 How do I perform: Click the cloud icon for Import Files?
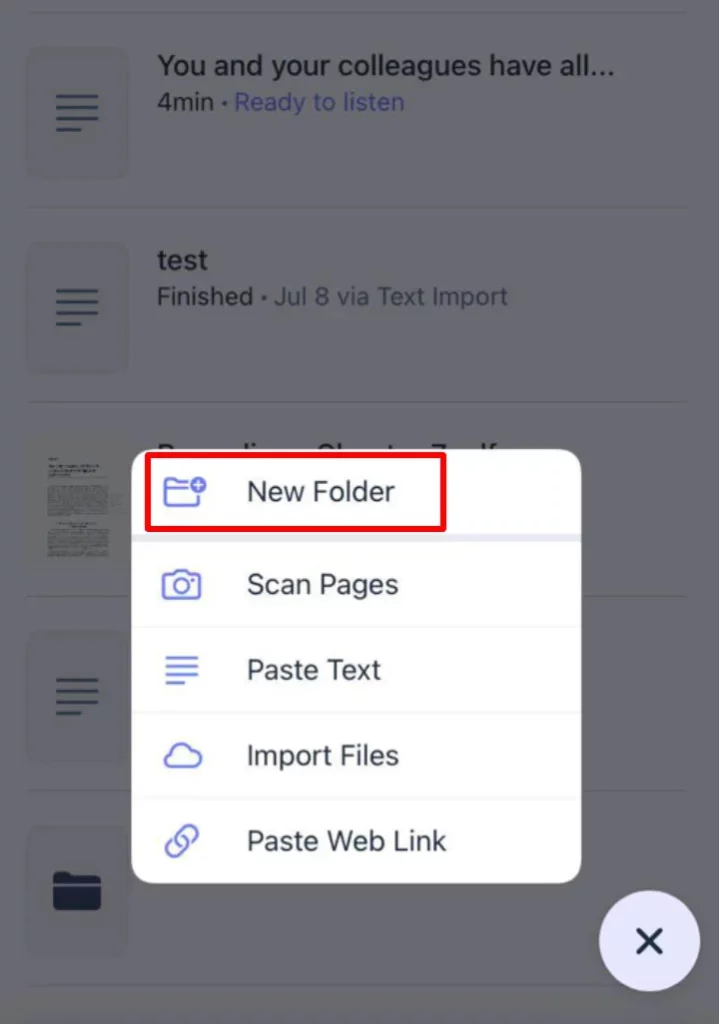(x=182, y=756)
